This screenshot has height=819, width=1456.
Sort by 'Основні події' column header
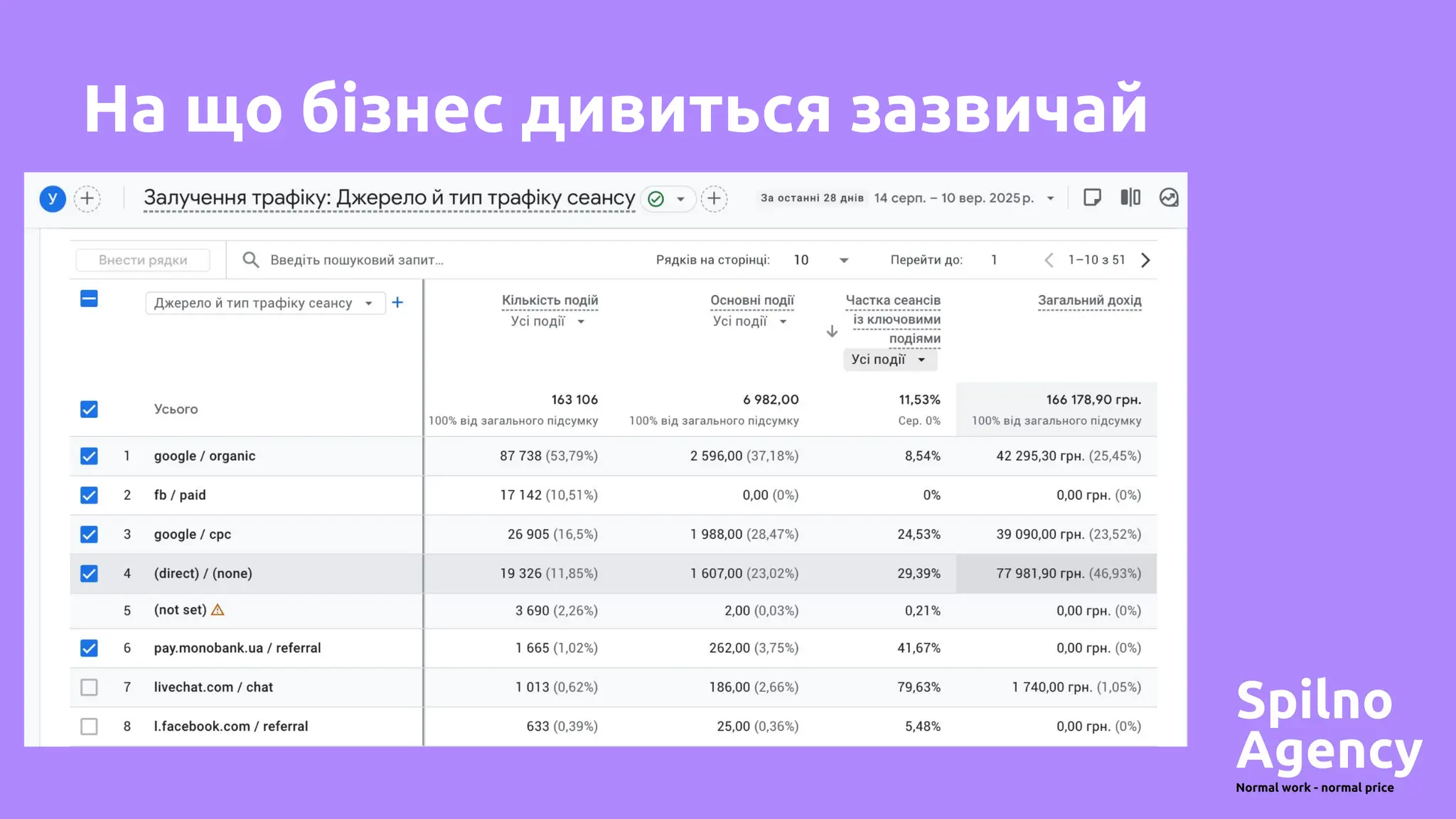(752, 301)
